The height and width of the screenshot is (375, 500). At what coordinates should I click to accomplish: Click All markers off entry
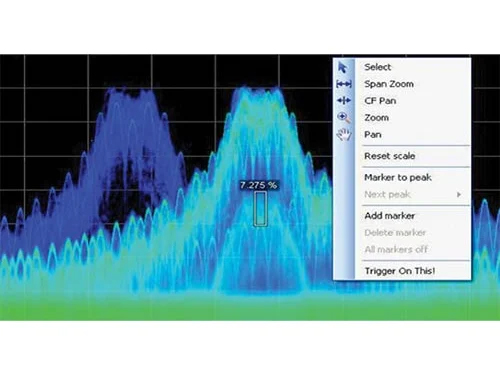coord(396,249)
